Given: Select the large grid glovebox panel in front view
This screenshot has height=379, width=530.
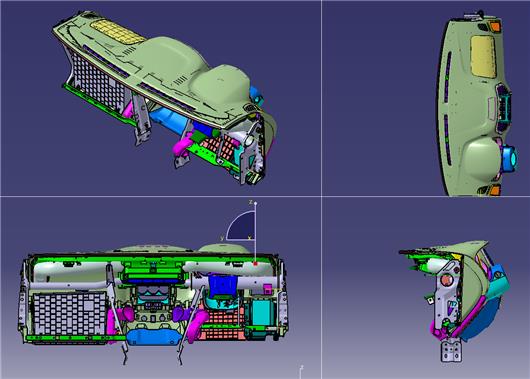Looking at the screenshot, I should [x=69, y=314].
